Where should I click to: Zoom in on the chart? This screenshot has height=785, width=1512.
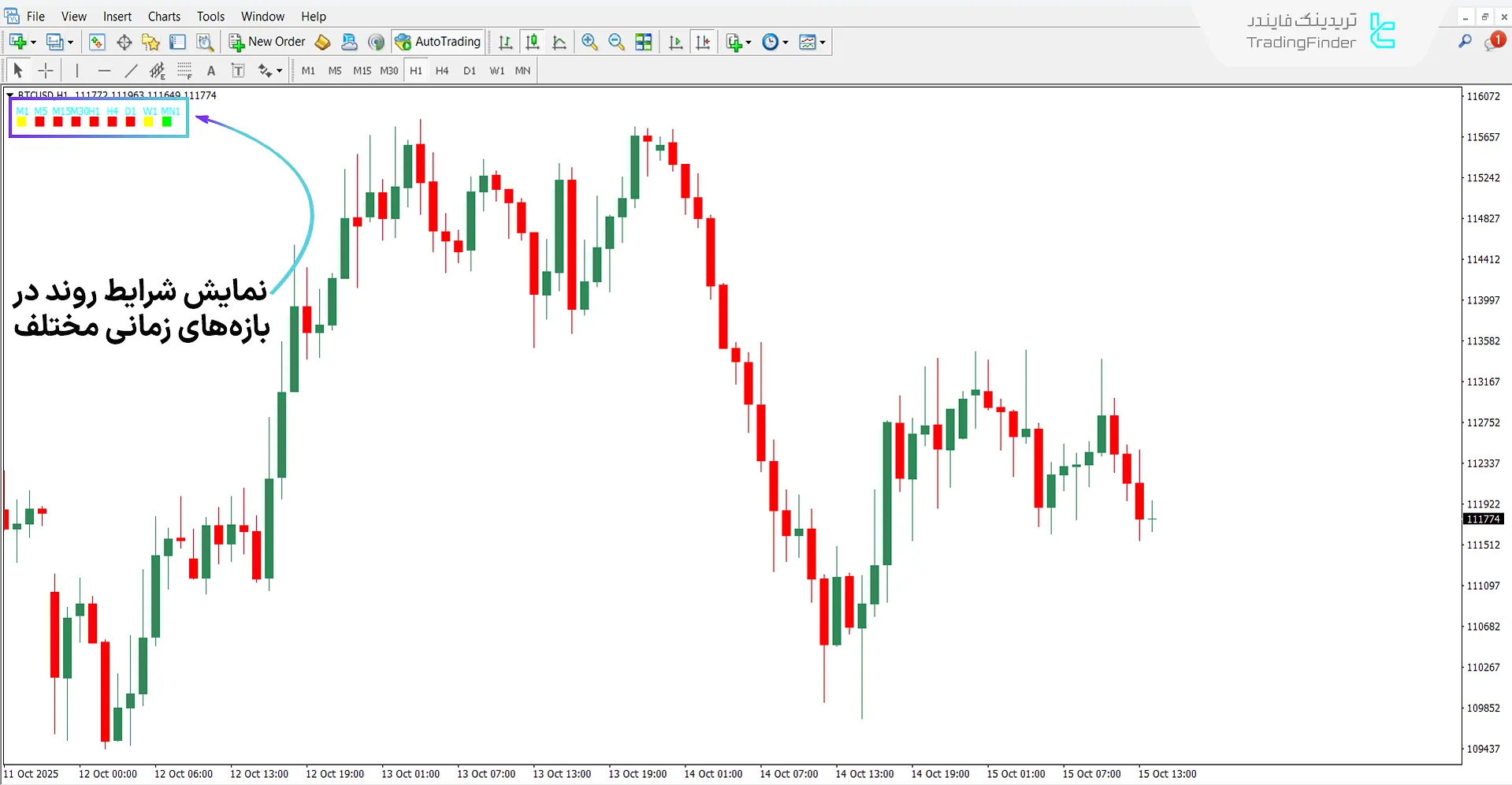click(589, 43)
